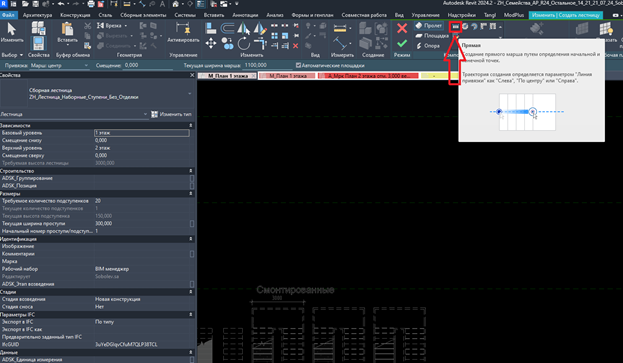Open the Default 3D View house icon
The width and height of the screenshot is (623, 363).
click(175, 4)
